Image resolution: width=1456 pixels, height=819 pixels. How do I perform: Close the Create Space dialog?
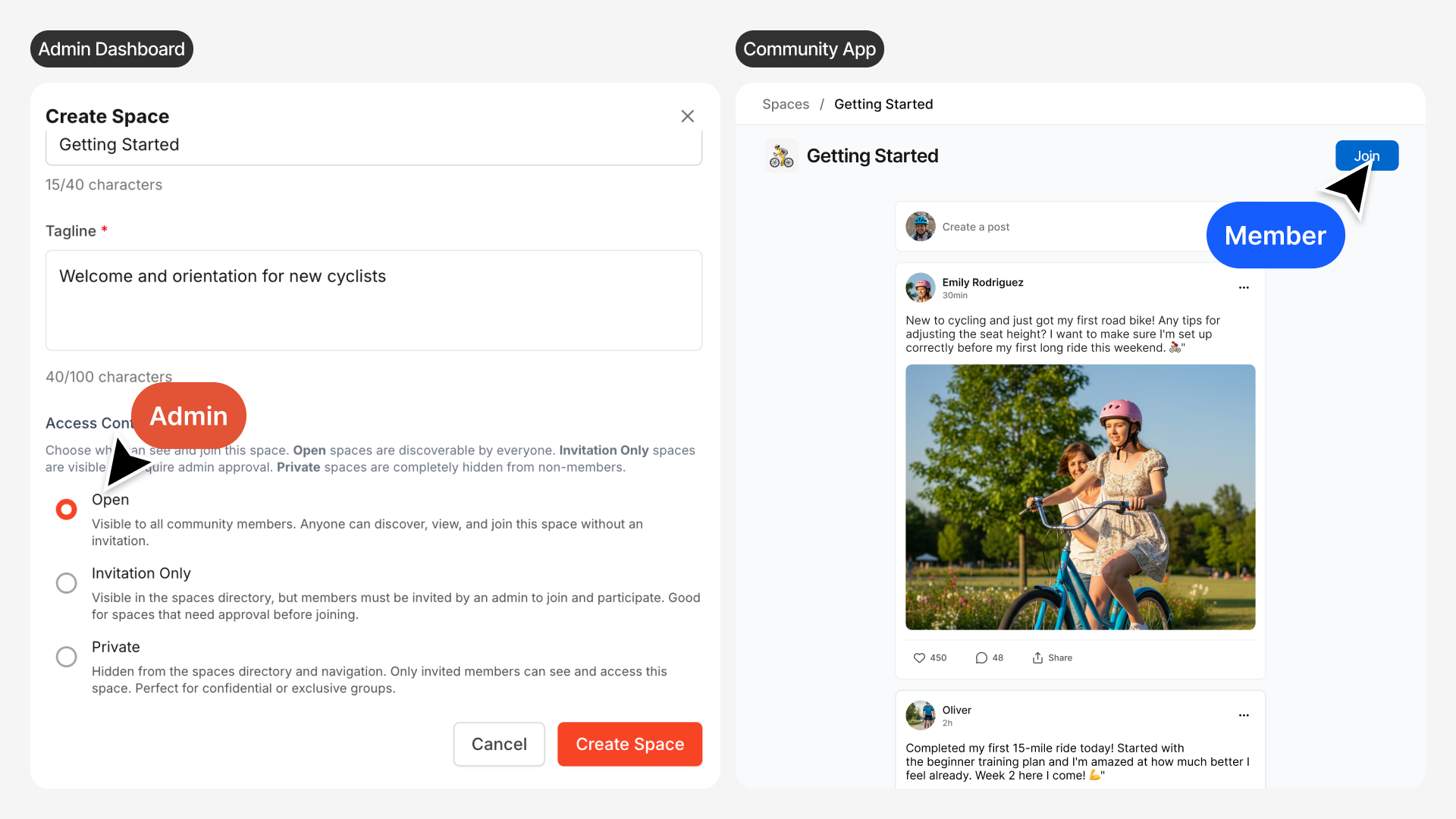point(687,116)
